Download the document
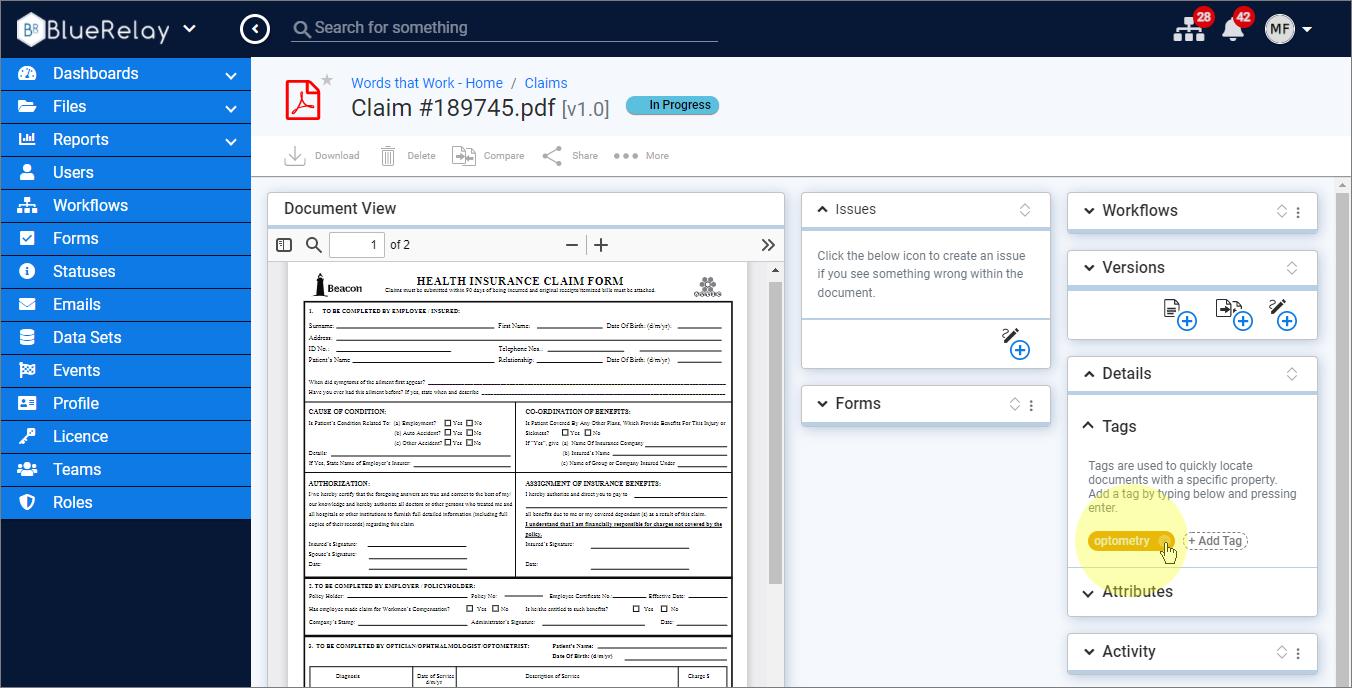1352x688 pixels. click(x=321, y=156)
